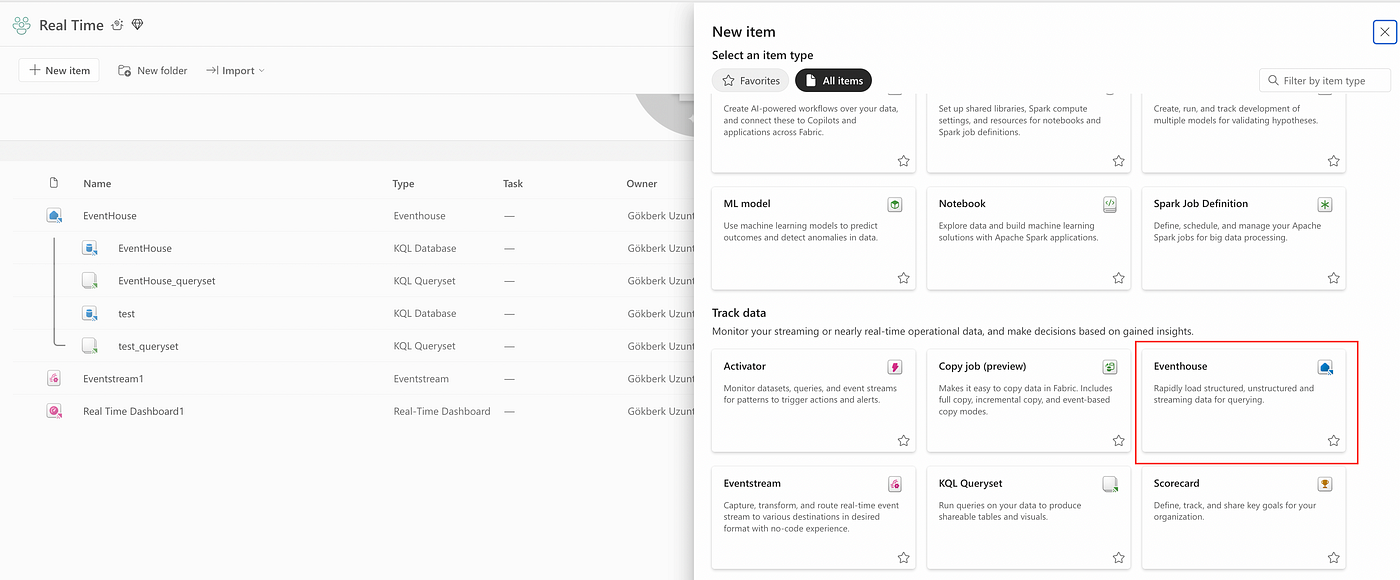
Task: Click the test KQL Database icon
Action: coord(89,313)
